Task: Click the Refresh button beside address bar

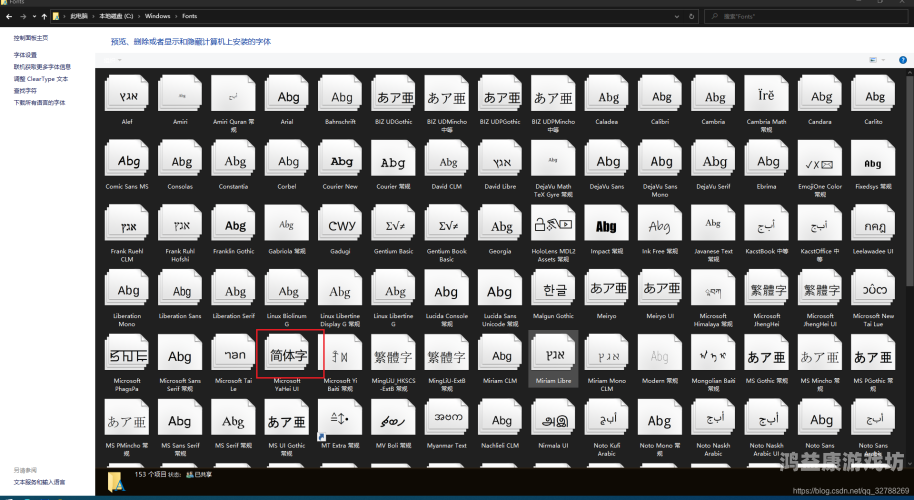Action: tap(692, 16)
